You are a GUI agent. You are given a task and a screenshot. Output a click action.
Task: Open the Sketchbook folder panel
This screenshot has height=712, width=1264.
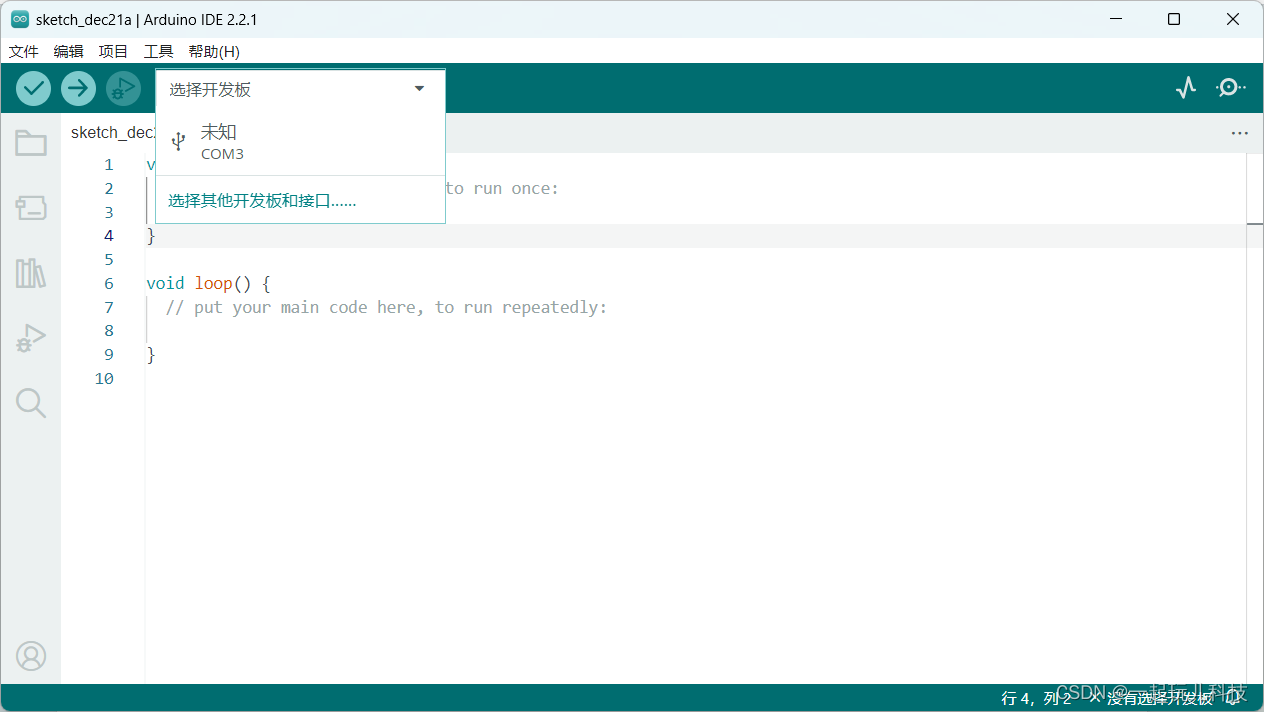point(31,143)
